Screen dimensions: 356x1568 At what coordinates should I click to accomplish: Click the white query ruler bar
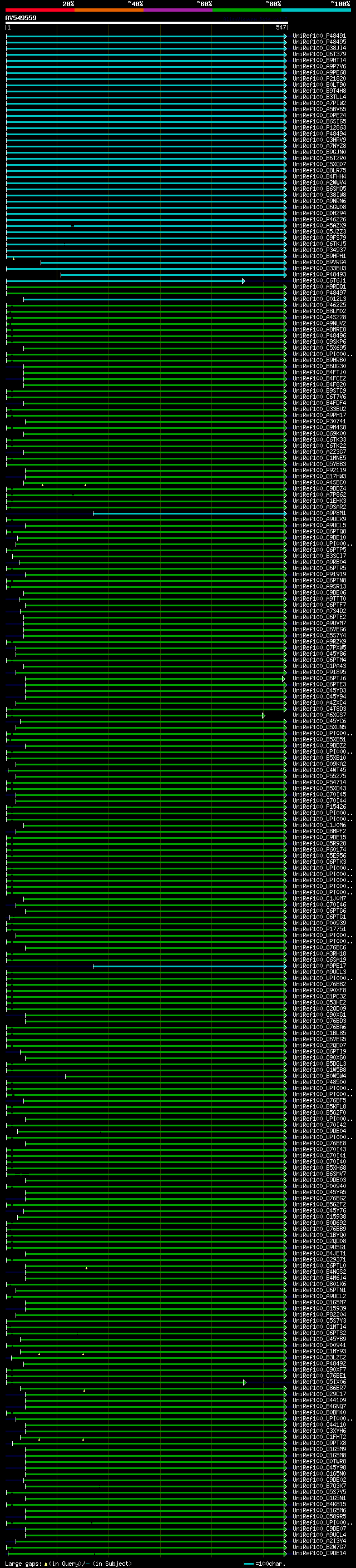pyautogui.click(x=146, y=22)
